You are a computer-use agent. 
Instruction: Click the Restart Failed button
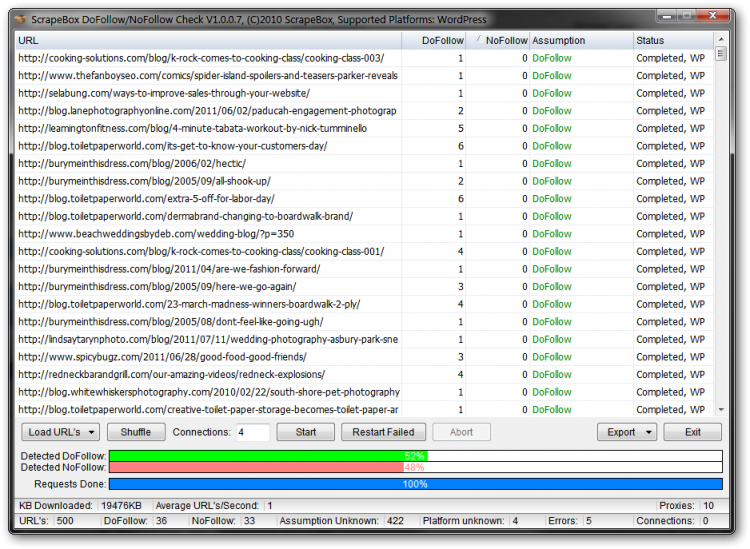(x=384, y=432)
